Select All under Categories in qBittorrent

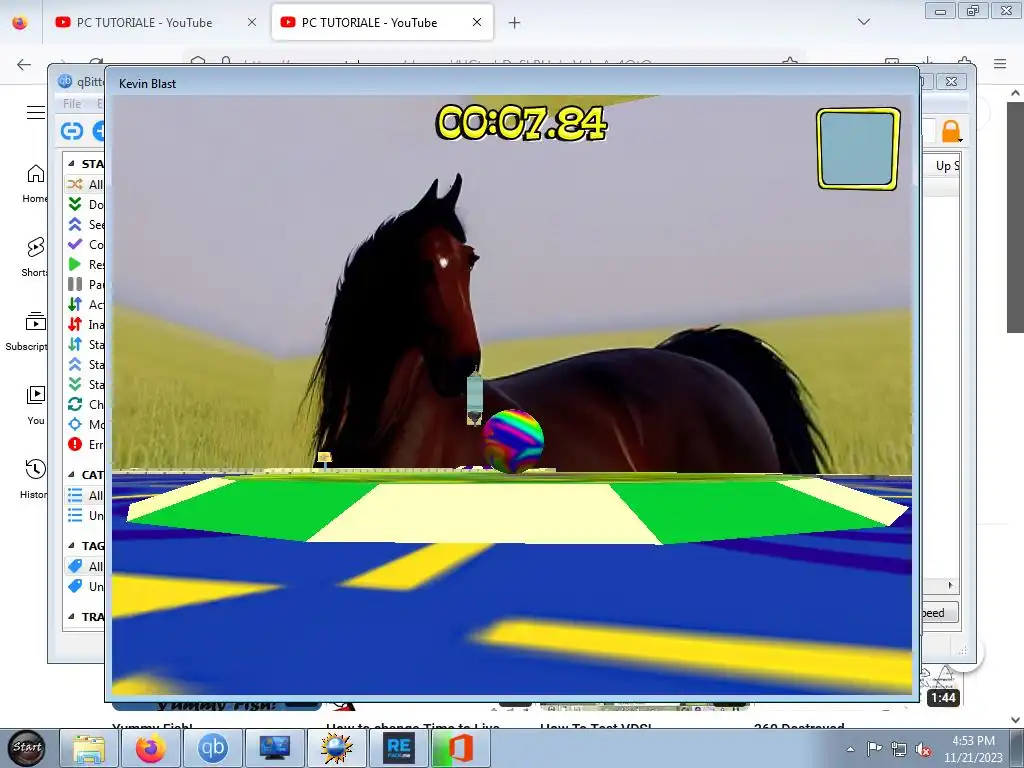(x=85, y=496)
